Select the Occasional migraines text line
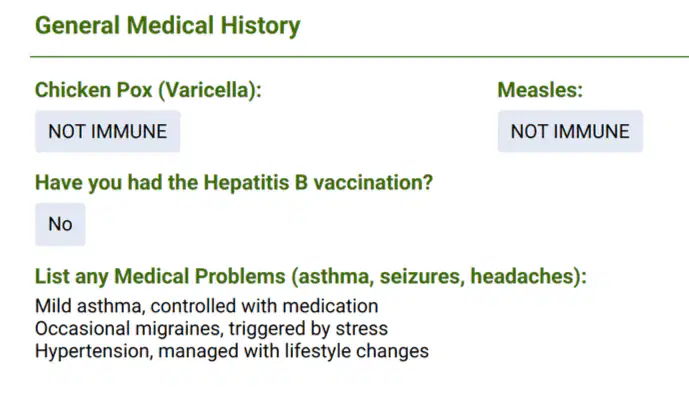 pyautogui.click(x=211, y=329)
